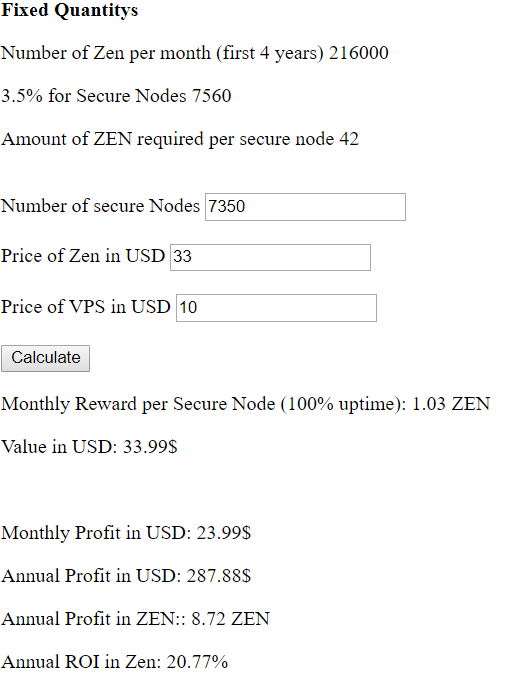Image resolution: width=529 pixels, height=694 pixels.
Task: Click the Number of secure Nodes label
Action: point(100,206)
